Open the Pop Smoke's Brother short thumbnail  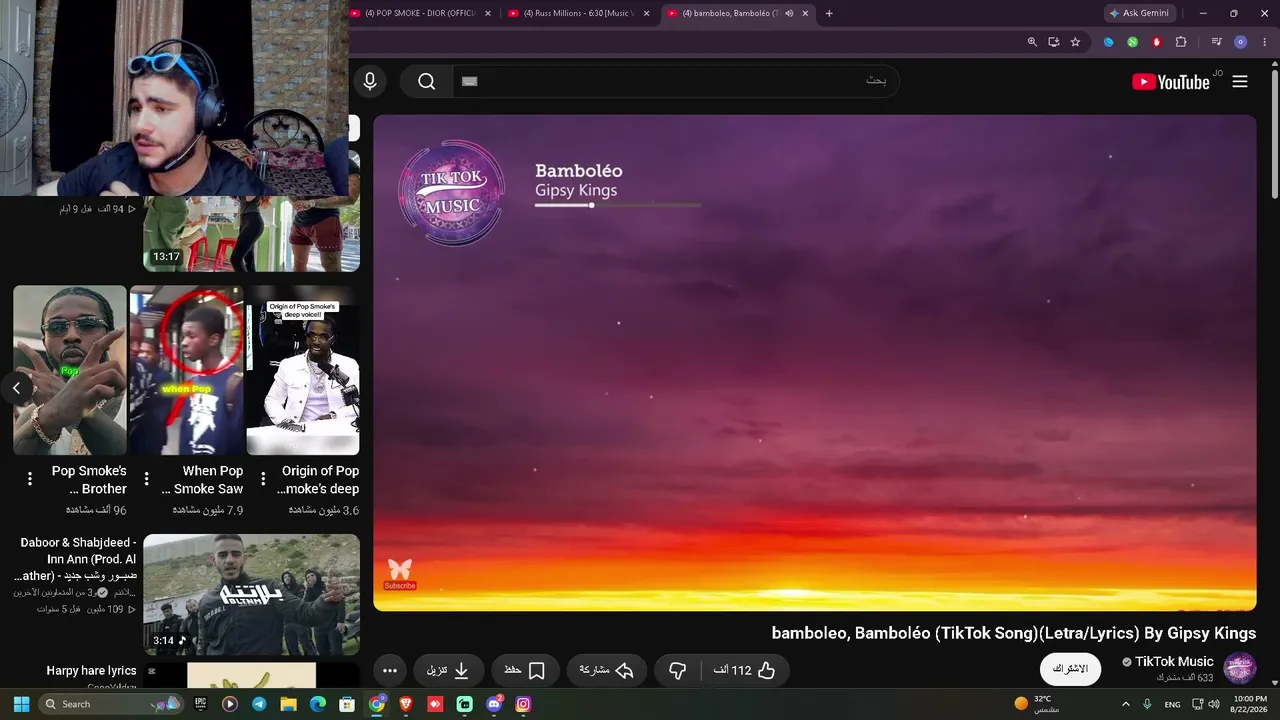pyautogui.click(x=70, y=370)
